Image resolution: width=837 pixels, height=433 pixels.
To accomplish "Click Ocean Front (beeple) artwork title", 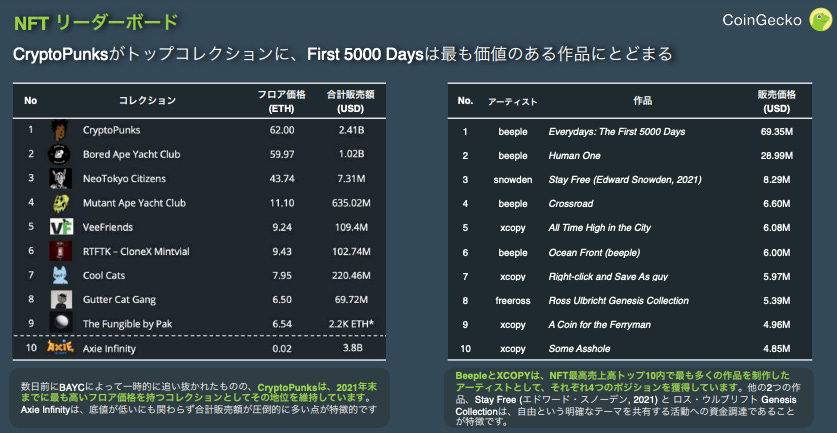I will 594,253.
